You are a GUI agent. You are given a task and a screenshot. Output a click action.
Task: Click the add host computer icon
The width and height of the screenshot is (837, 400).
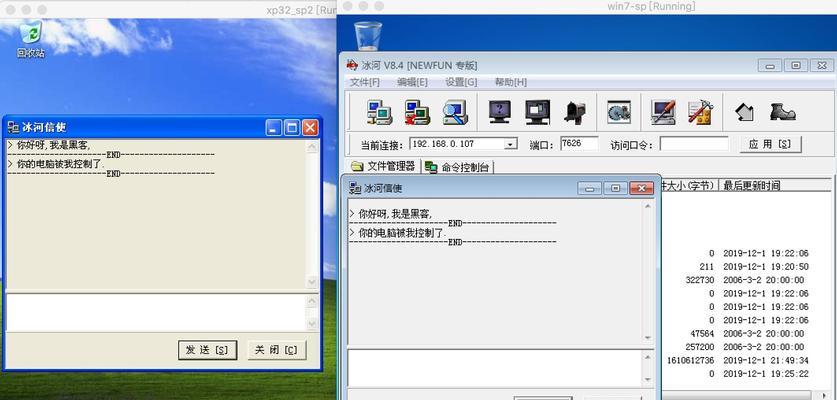379,112
